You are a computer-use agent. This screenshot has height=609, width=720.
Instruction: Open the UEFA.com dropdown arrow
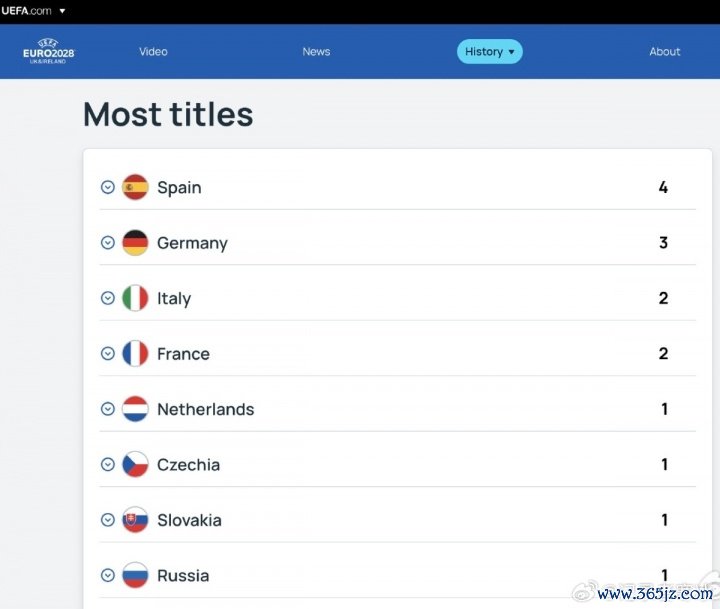[x=62, y=11]
